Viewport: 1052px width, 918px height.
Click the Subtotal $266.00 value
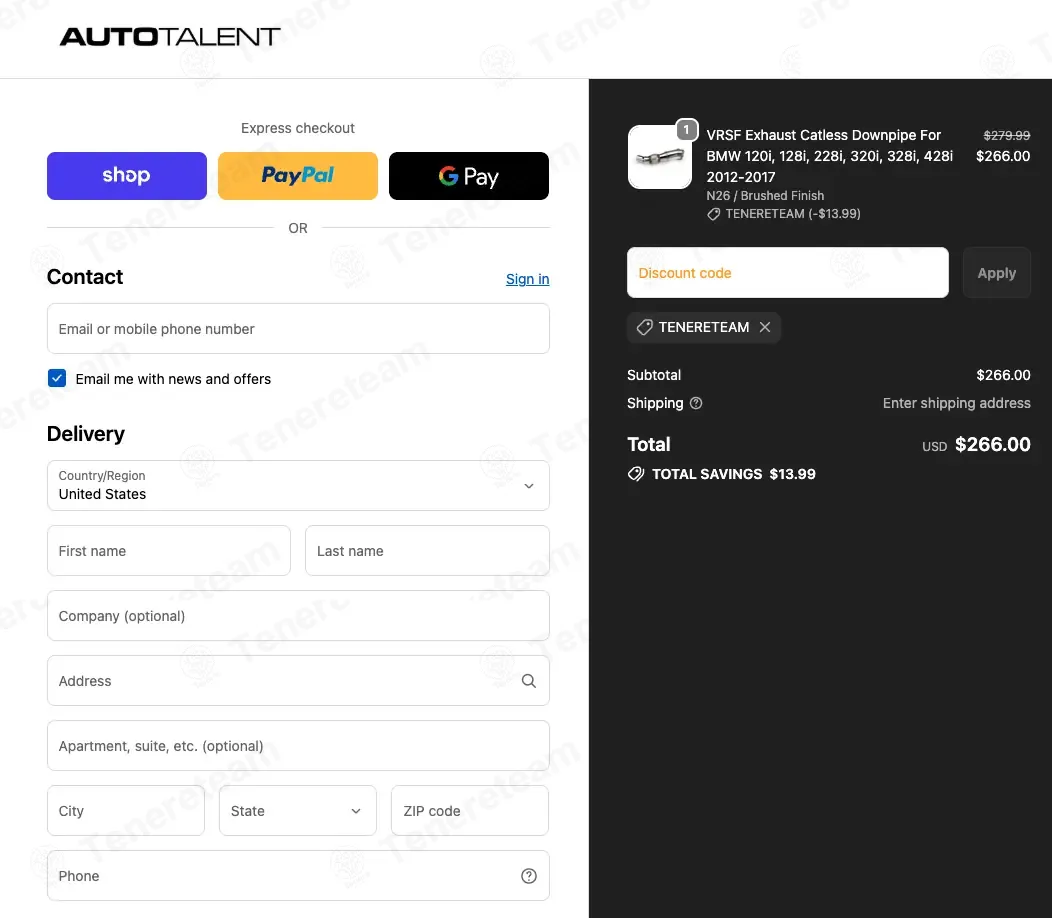pos(1003,375)
